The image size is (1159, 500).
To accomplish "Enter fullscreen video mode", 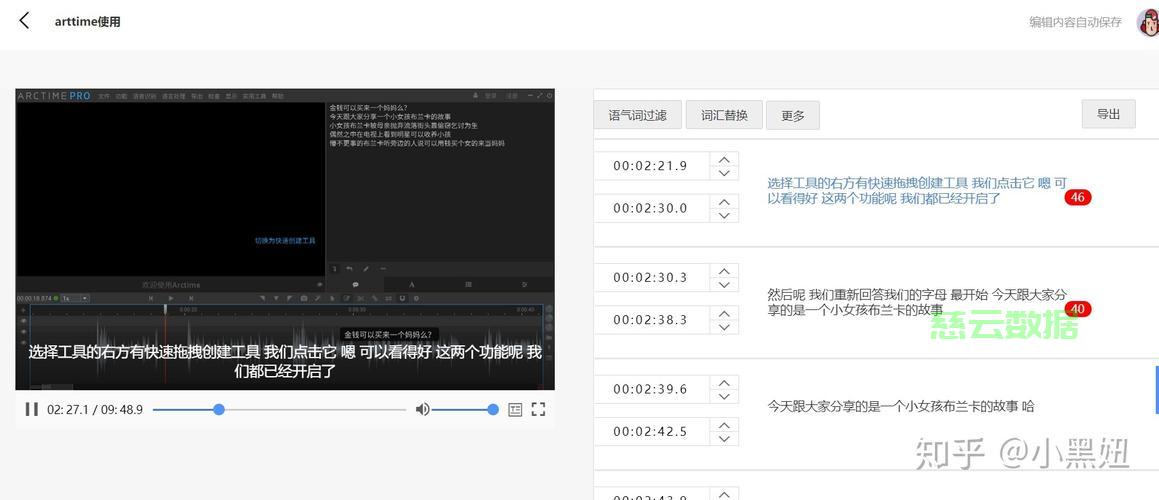I will (x=538, y=409).
